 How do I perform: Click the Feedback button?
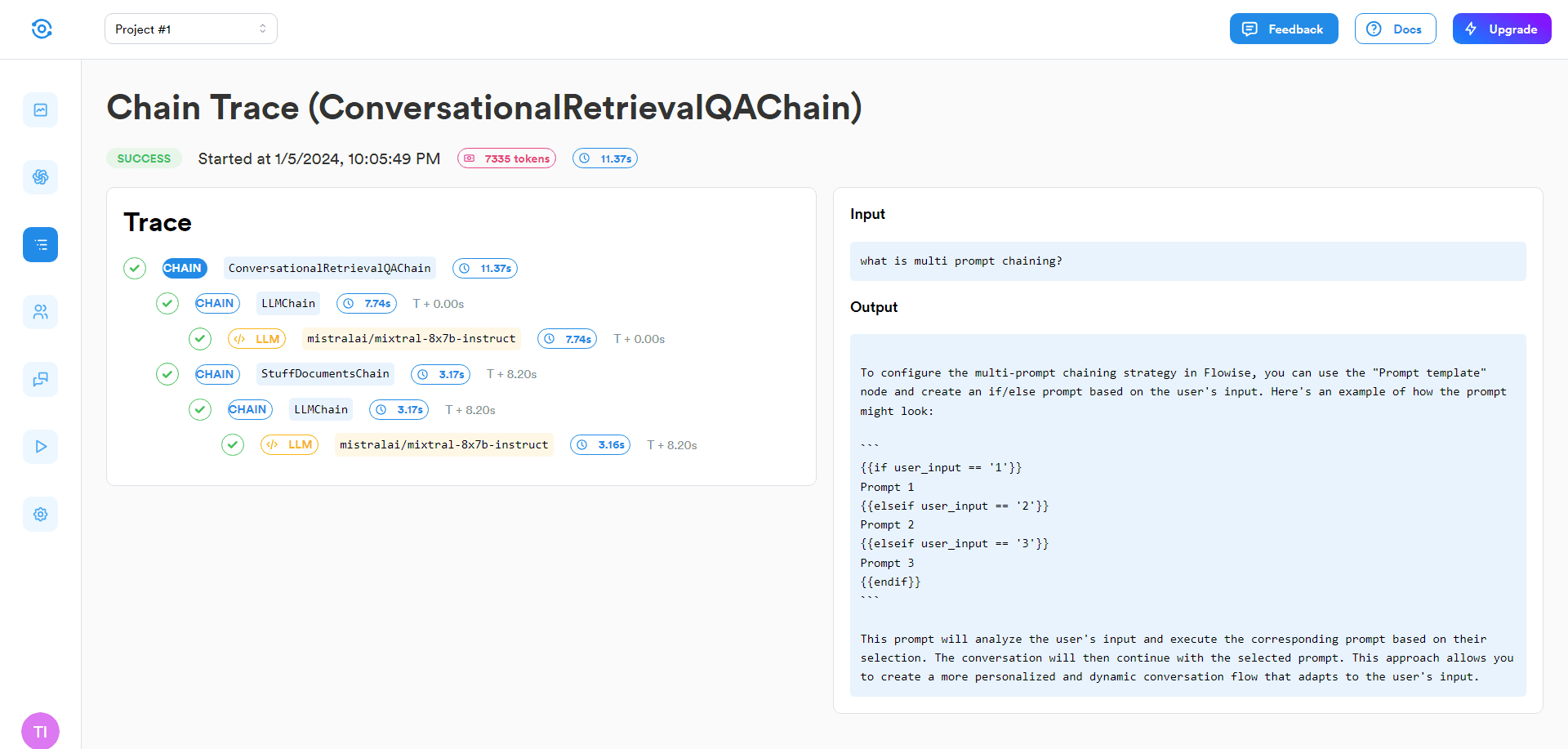[1284, 28]
